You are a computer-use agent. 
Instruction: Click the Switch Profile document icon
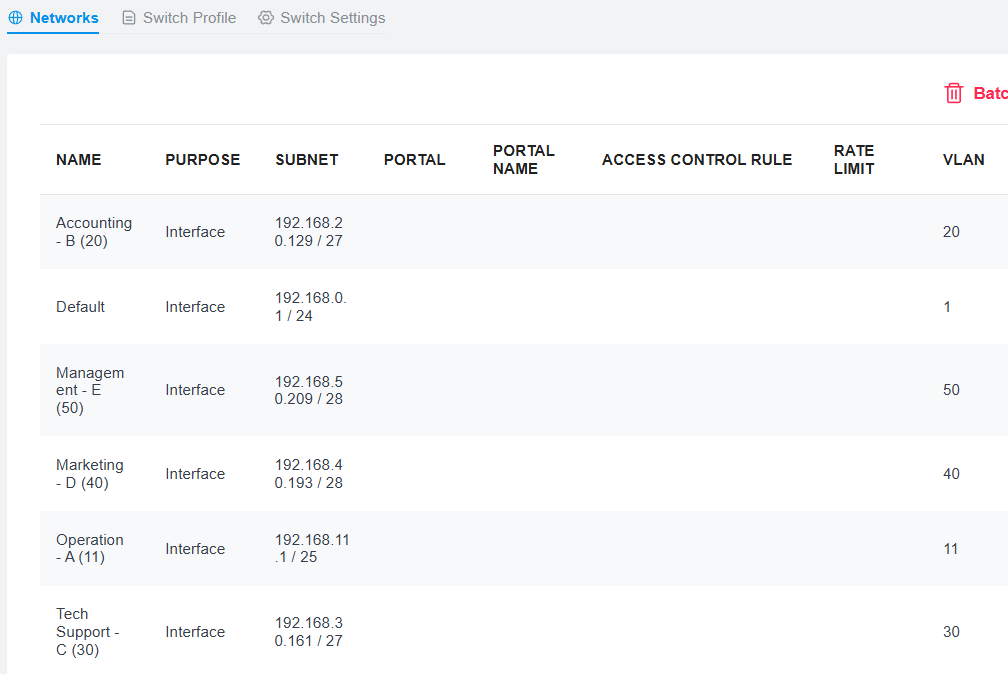coord(129,18)
